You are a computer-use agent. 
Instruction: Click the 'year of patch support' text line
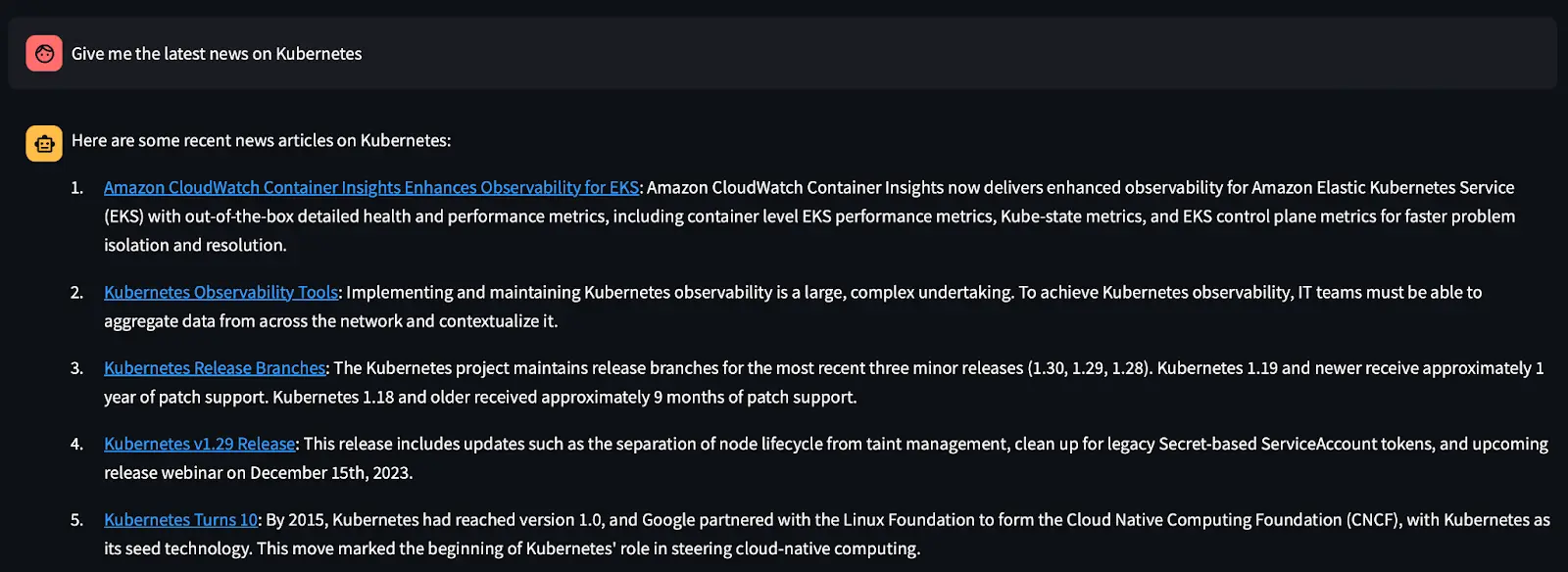[x=480, y=397]
